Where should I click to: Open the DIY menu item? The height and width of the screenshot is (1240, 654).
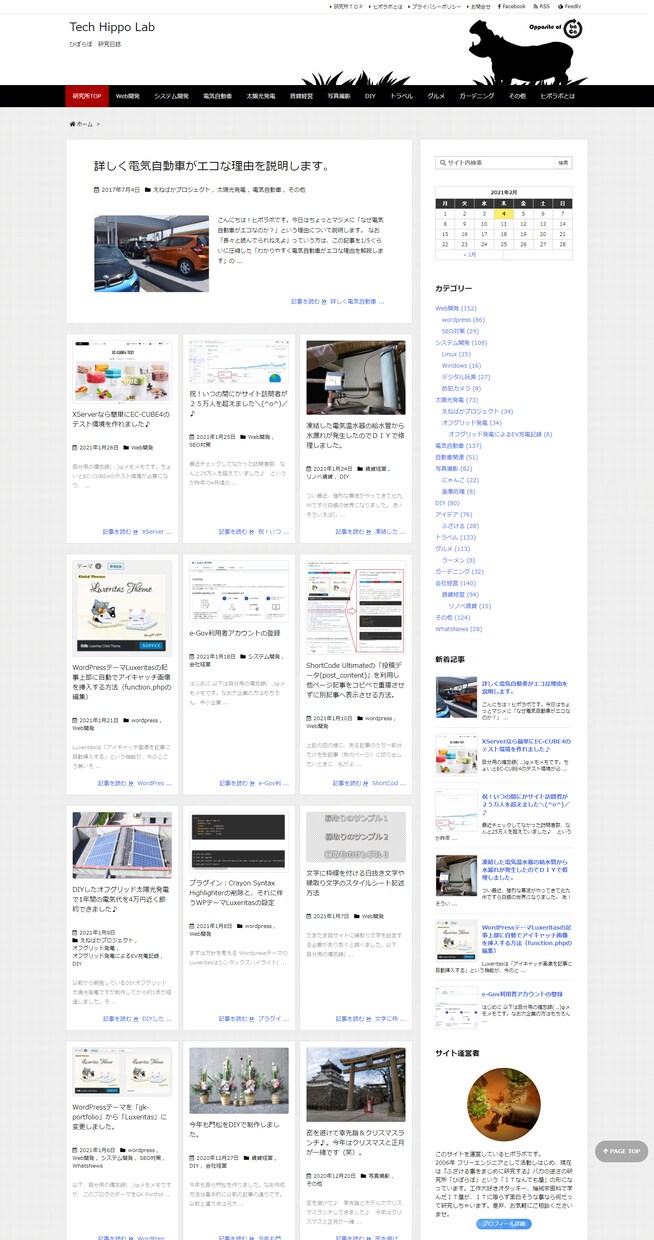pos(370,96)
